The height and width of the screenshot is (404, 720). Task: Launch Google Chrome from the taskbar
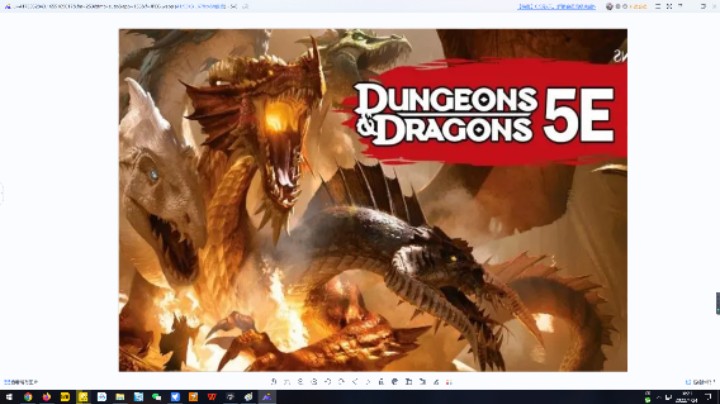28,397
